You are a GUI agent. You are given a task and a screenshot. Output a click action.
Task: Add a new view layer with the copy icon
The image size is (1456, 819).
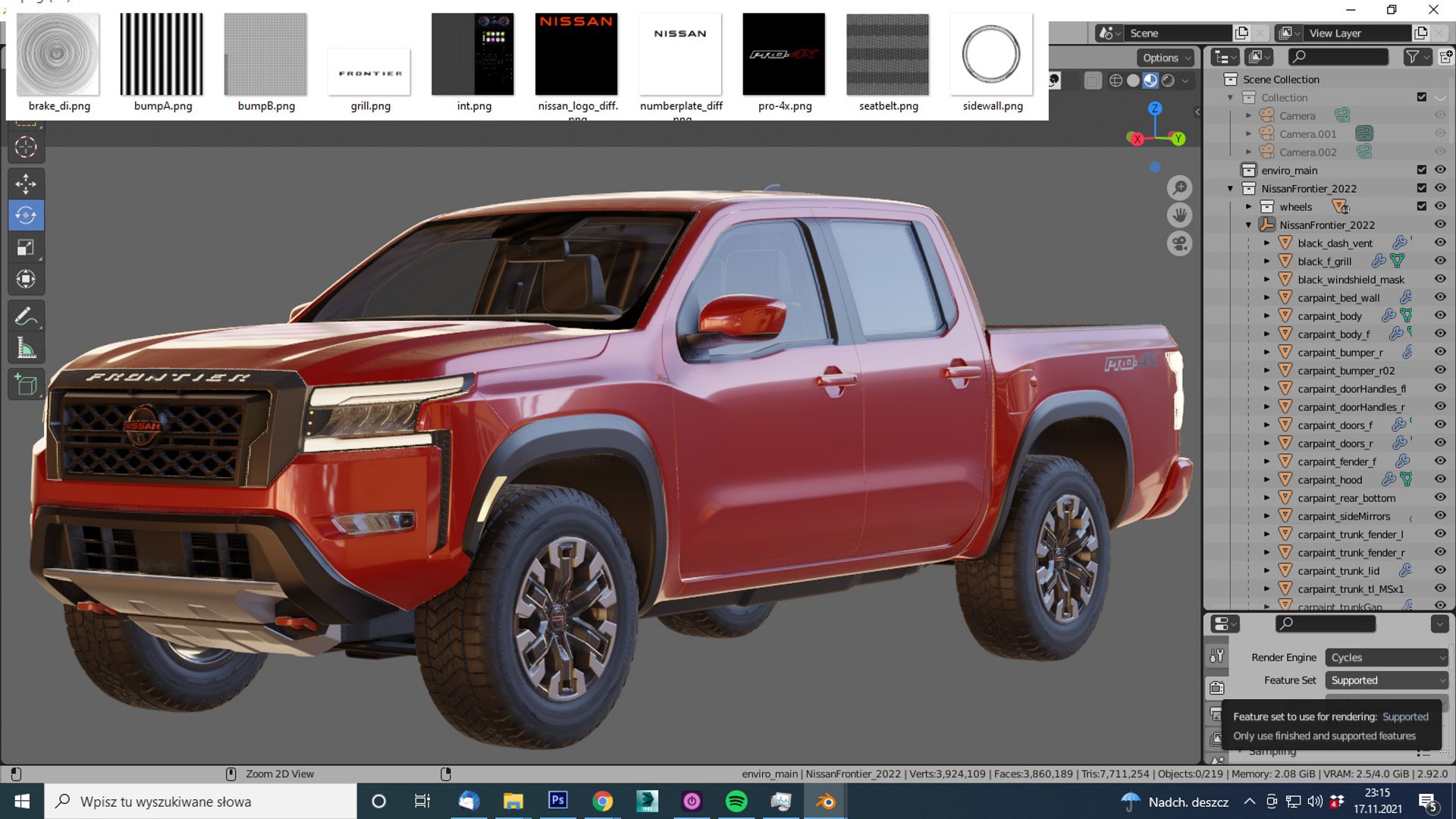(1420, 33)
